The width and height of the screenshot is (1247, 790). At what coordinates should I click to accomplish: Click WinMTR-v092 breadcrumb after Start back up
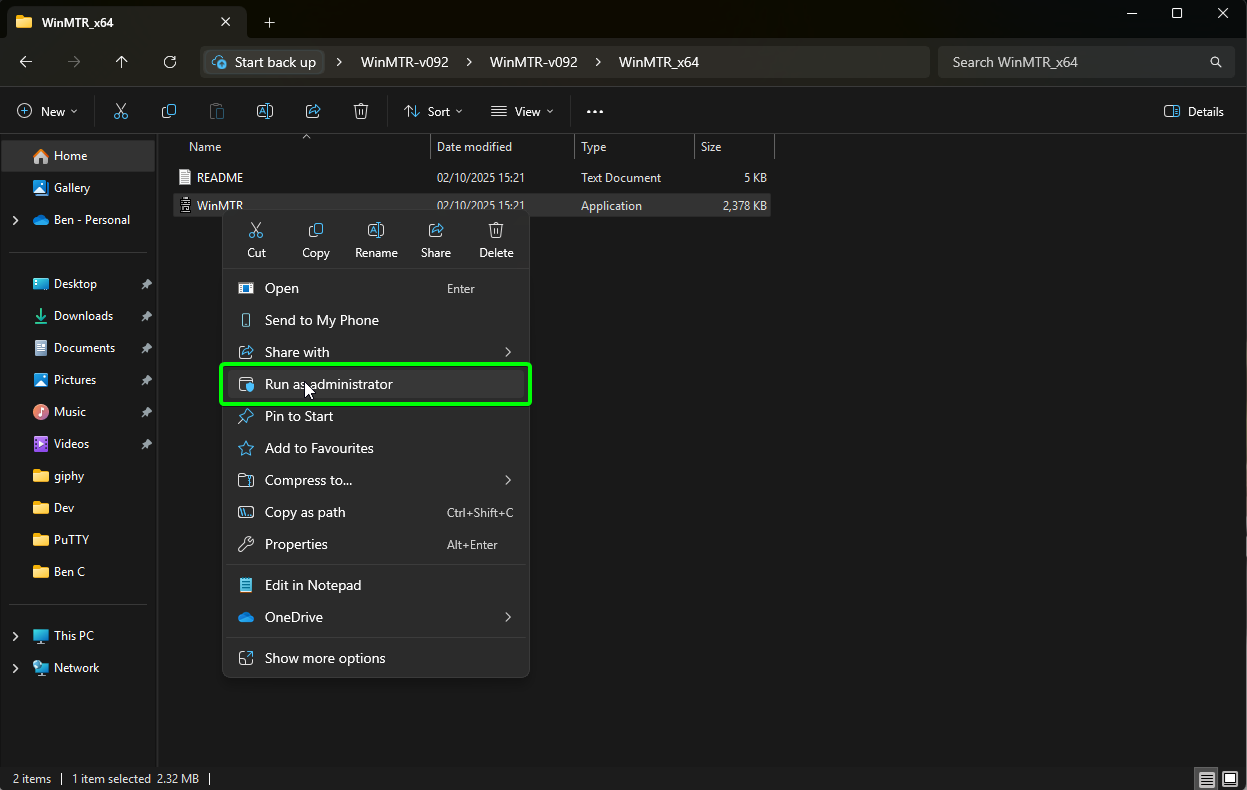(404, 62)
